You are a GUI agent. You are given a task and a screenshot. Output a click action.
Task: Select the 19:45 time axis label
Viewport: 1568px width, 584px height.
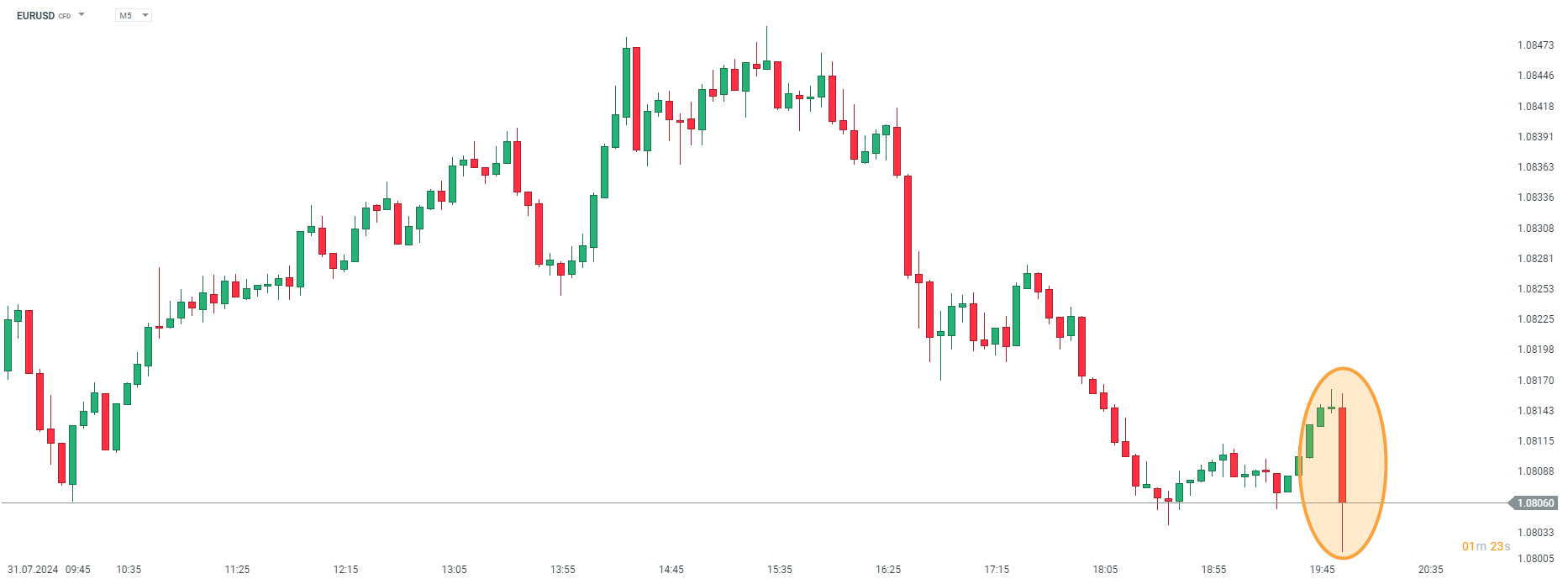pos(1322,570)
